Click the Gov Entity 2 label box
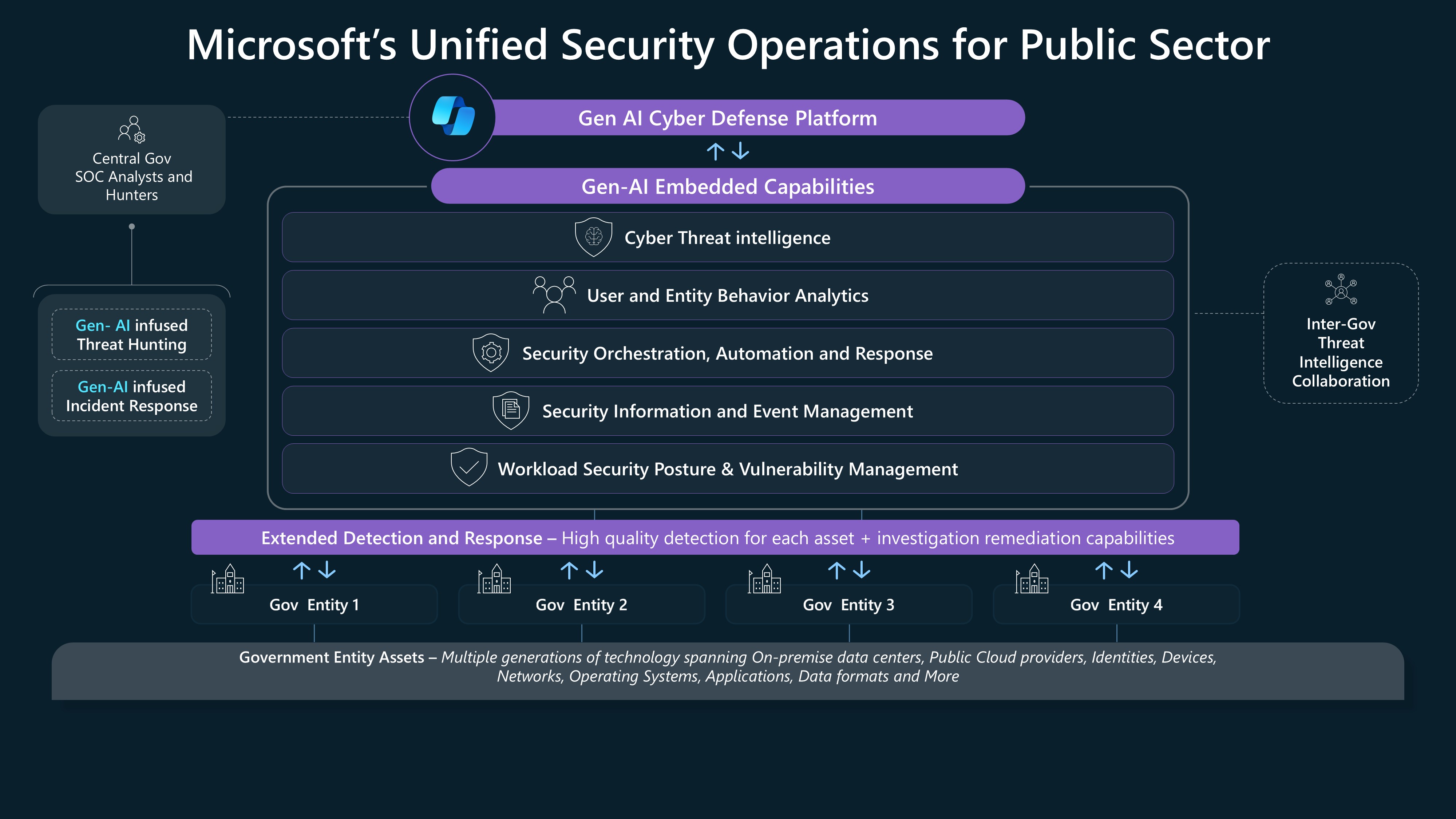This screenshot has width=1456, height=819. (x=581, y=605)
